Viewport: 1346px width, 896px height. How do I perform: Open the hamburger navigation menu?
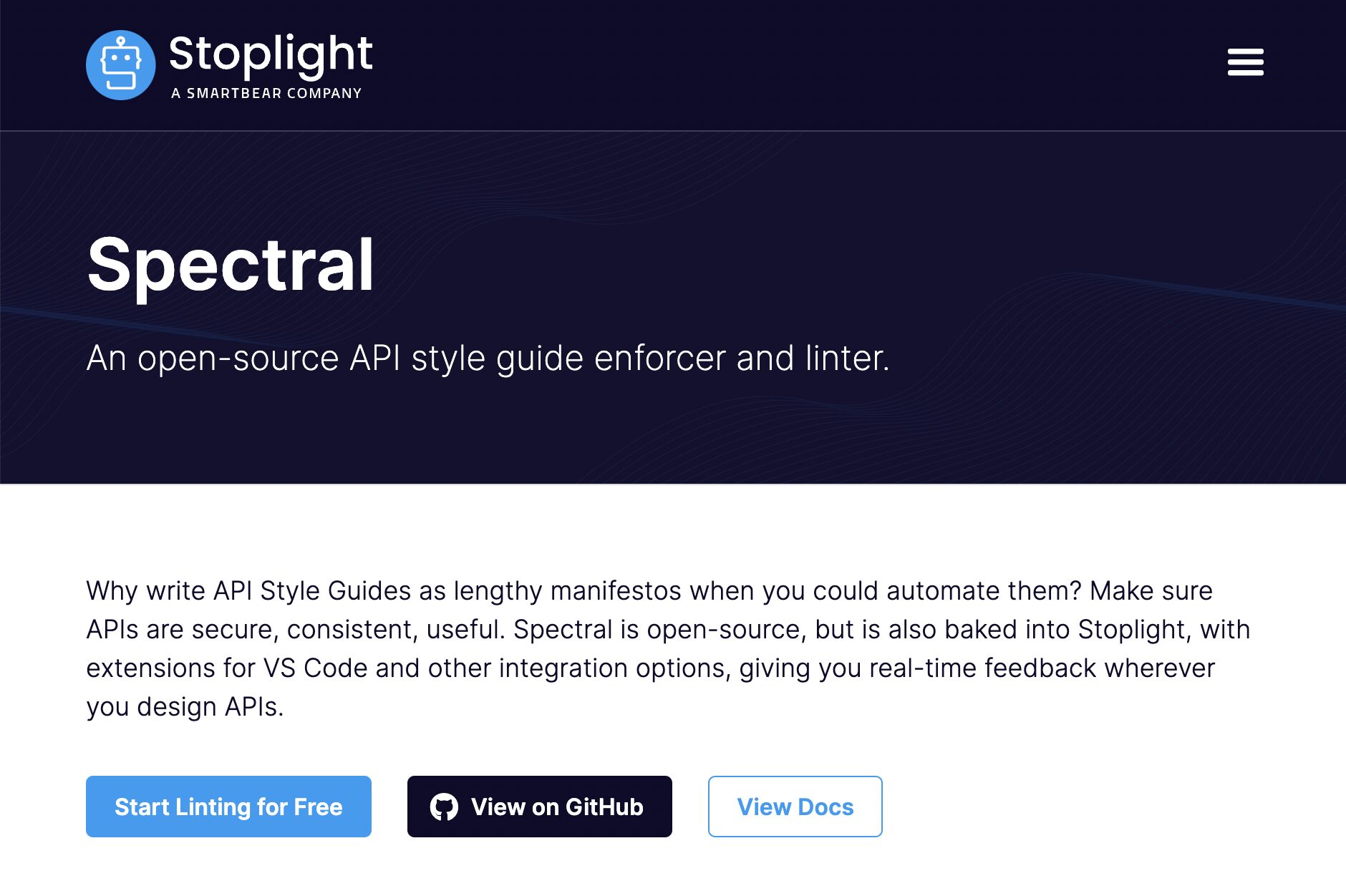click(1245, 62)
